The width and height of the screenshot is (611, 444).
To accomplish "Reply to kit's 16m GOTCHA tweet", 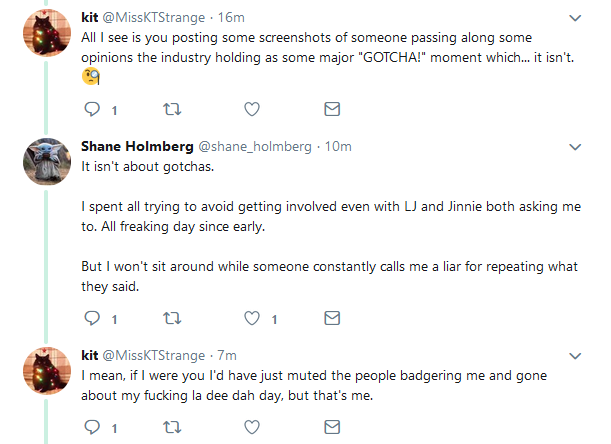I will (x=92, y=110).
